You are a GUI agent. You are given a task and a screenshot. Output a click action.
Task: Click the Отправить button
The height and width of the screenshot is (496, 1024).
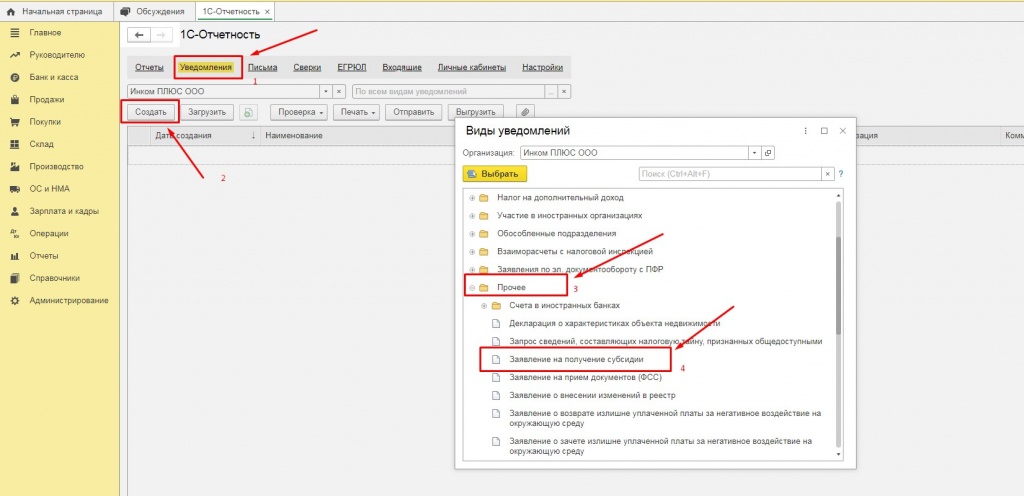click(413, 112)
